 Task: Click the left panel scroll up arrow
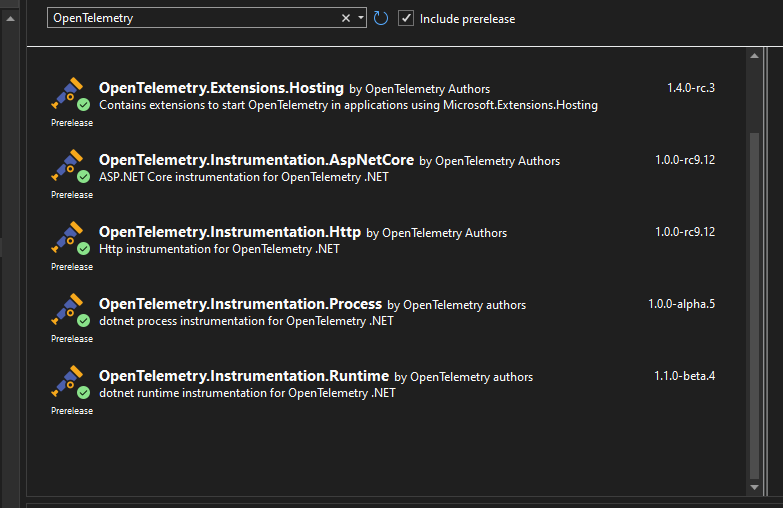(x=10, y=19)
